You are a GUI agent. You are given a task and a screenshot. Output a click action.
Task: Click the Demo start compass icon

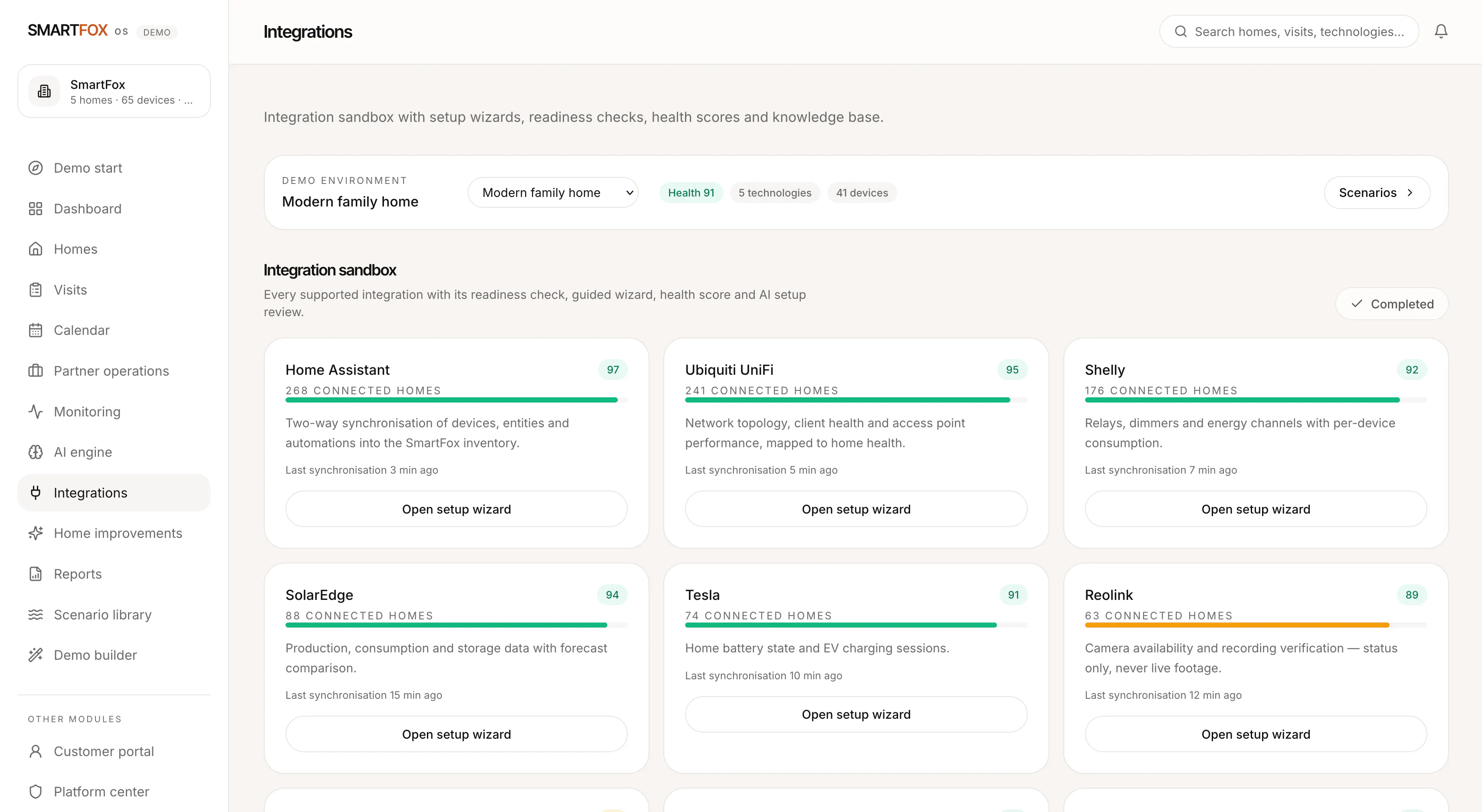coord(36,168)
